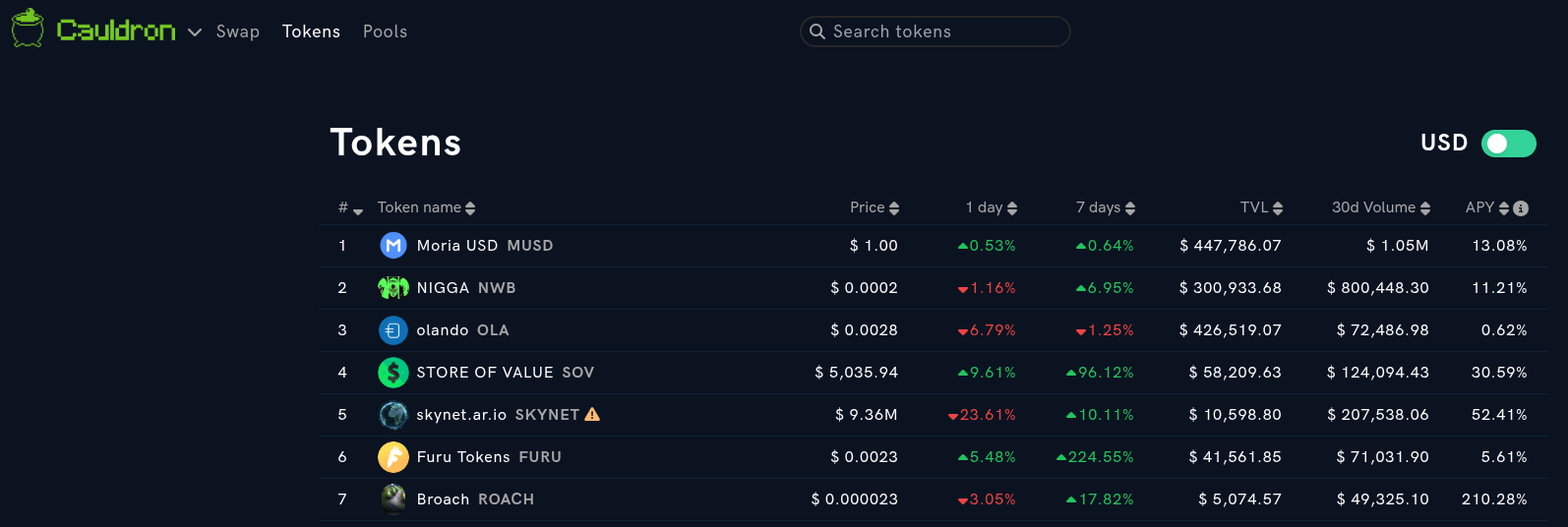Click the Search tokens input field
The height and width of the screenshot is (527, 1568).
(935, 31)
